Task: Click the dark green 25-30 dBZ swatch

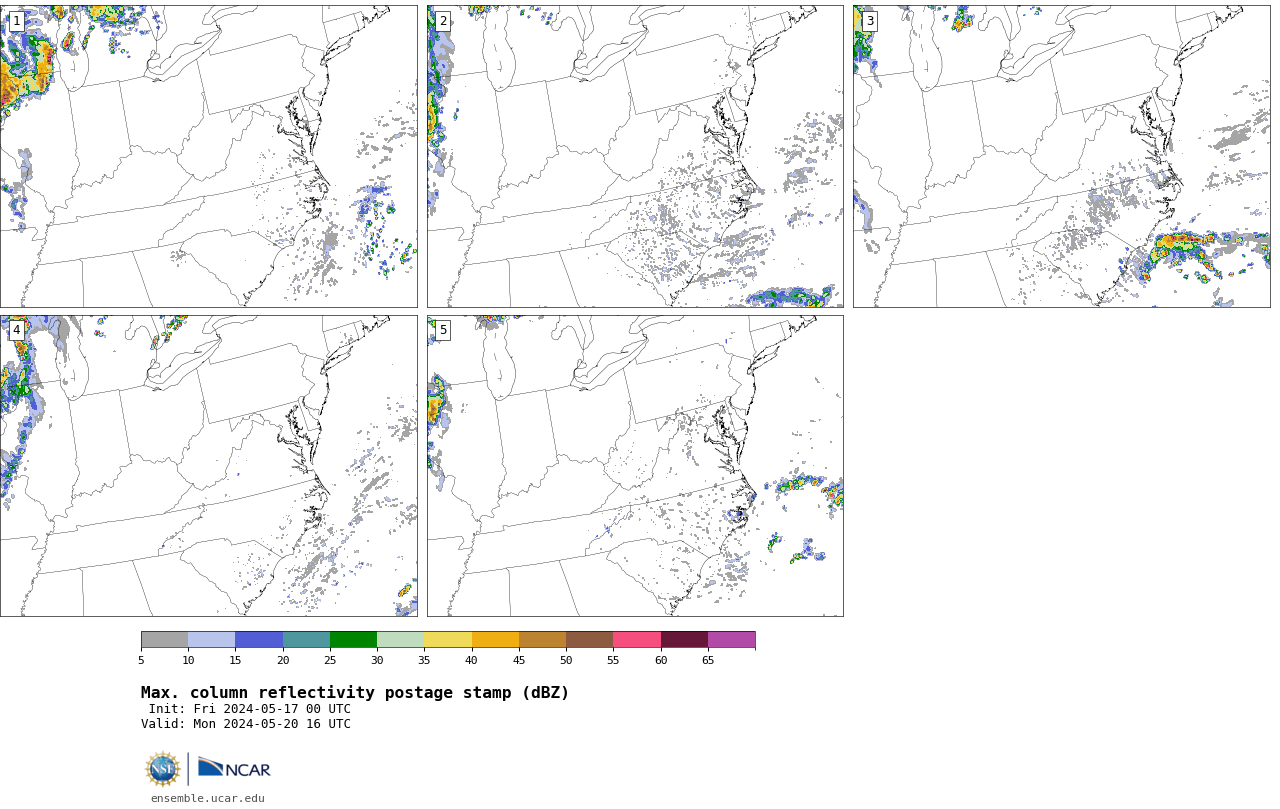Action: pos(353,640)
